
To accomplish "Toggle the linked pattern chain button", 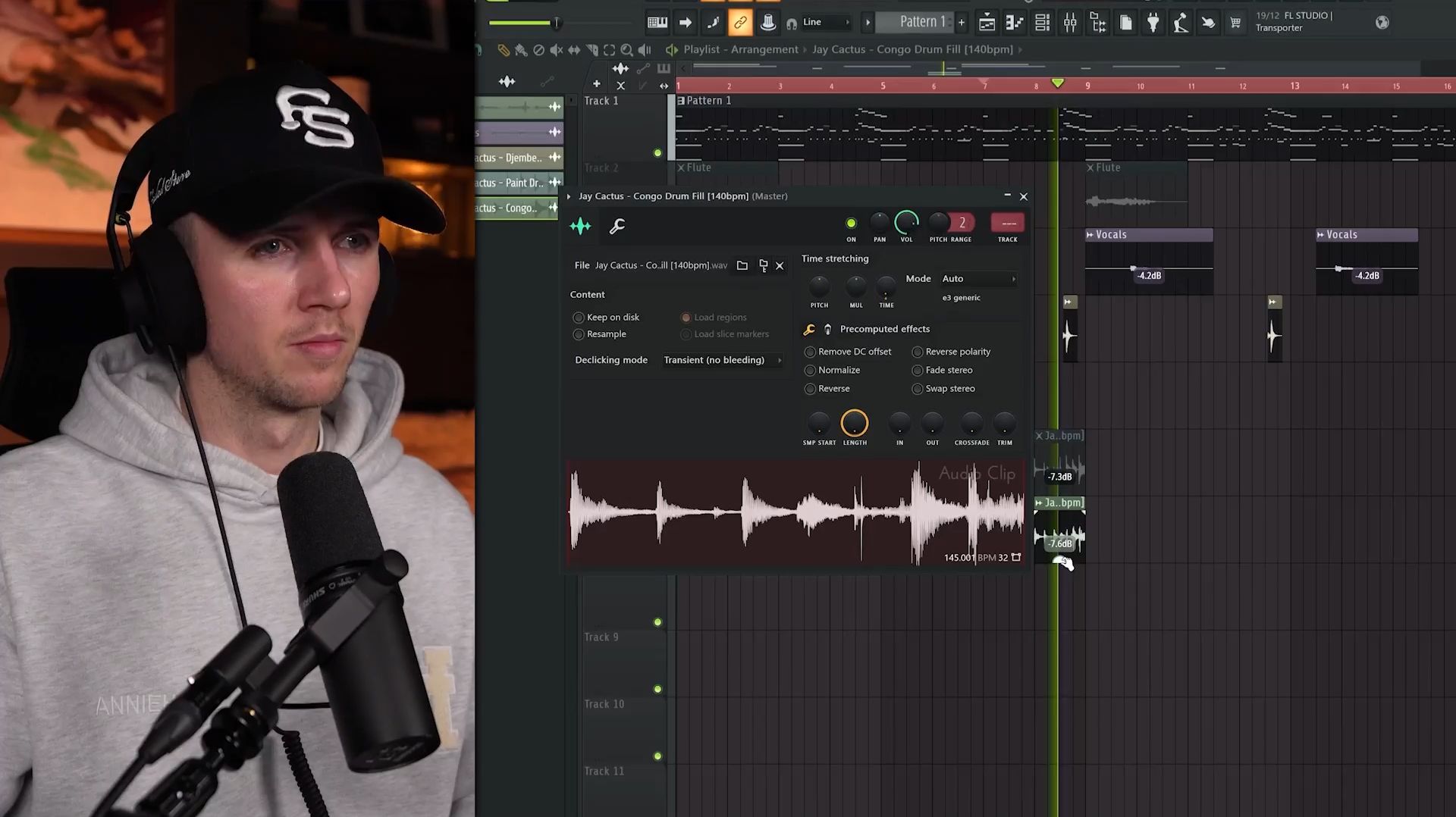I will pos(739,23).
